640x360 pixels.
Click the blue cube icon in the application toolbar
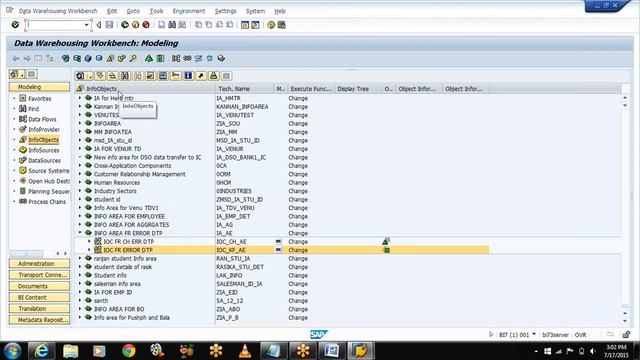[88, 58]
